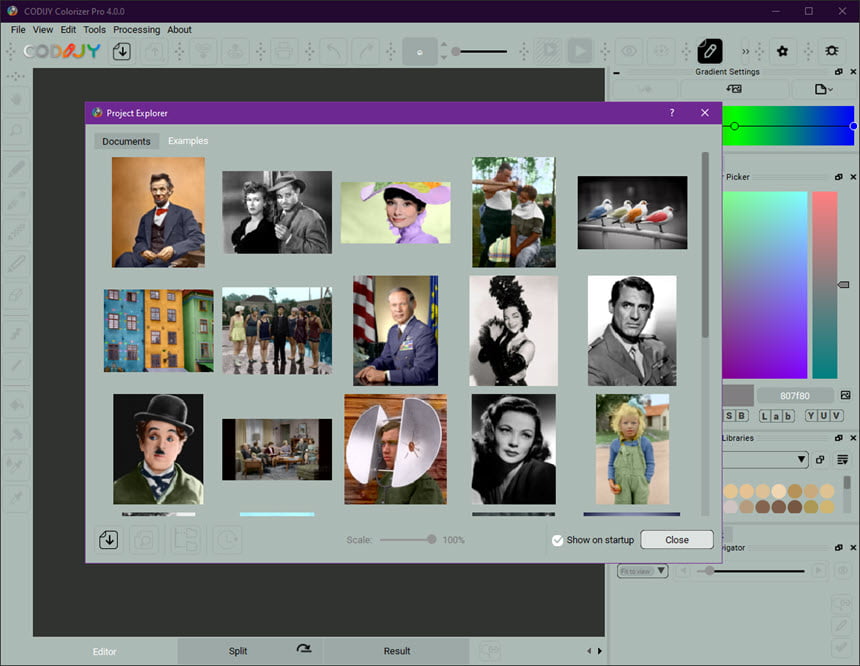Switch to the Documents tab

[x=126, y=142]
